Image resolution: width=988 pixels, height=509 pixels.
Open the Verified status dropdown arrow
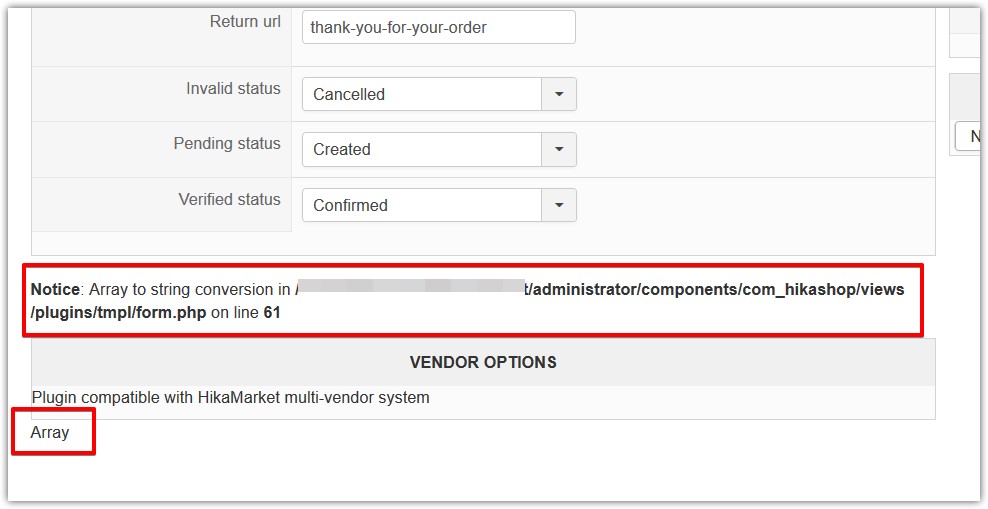tap(559, 205)
